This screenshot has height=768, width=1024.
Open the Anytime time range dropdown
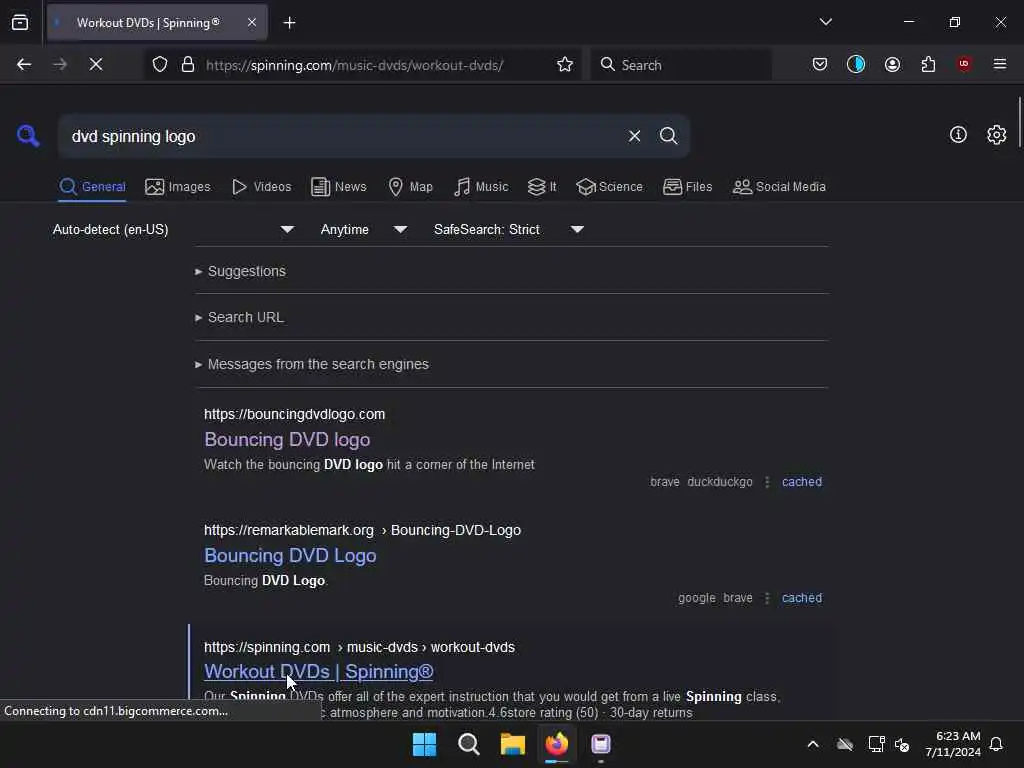tap(364, 229)
